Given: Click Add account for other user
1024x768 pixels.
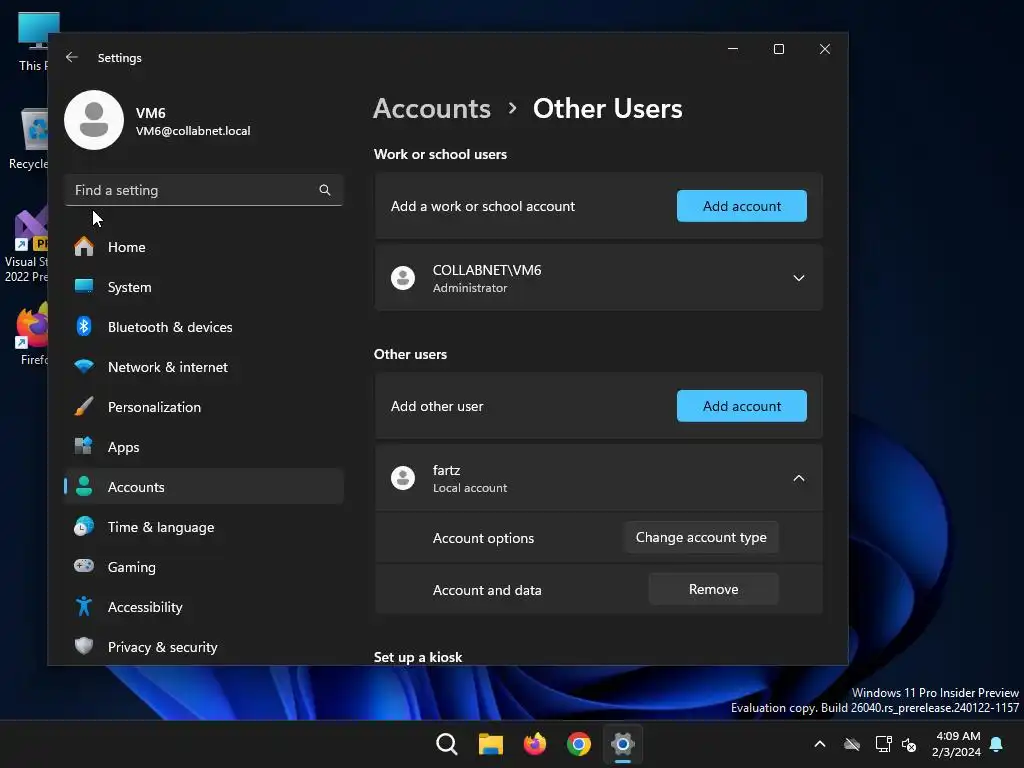Looking at the screenshot, I should pos(741,406).
